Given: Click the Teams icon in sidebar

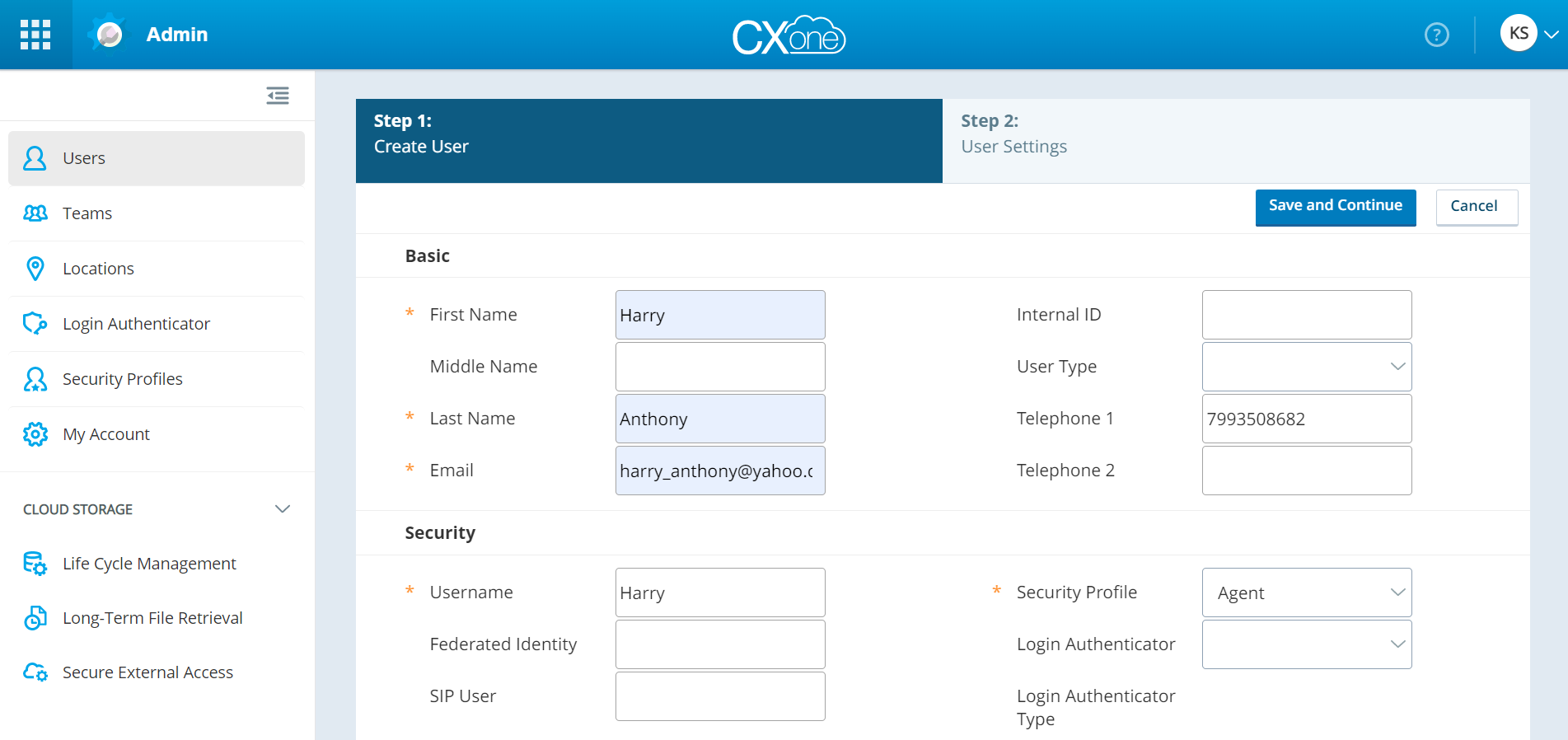Looking at the screenshot, I should click(x=35, y=213).
